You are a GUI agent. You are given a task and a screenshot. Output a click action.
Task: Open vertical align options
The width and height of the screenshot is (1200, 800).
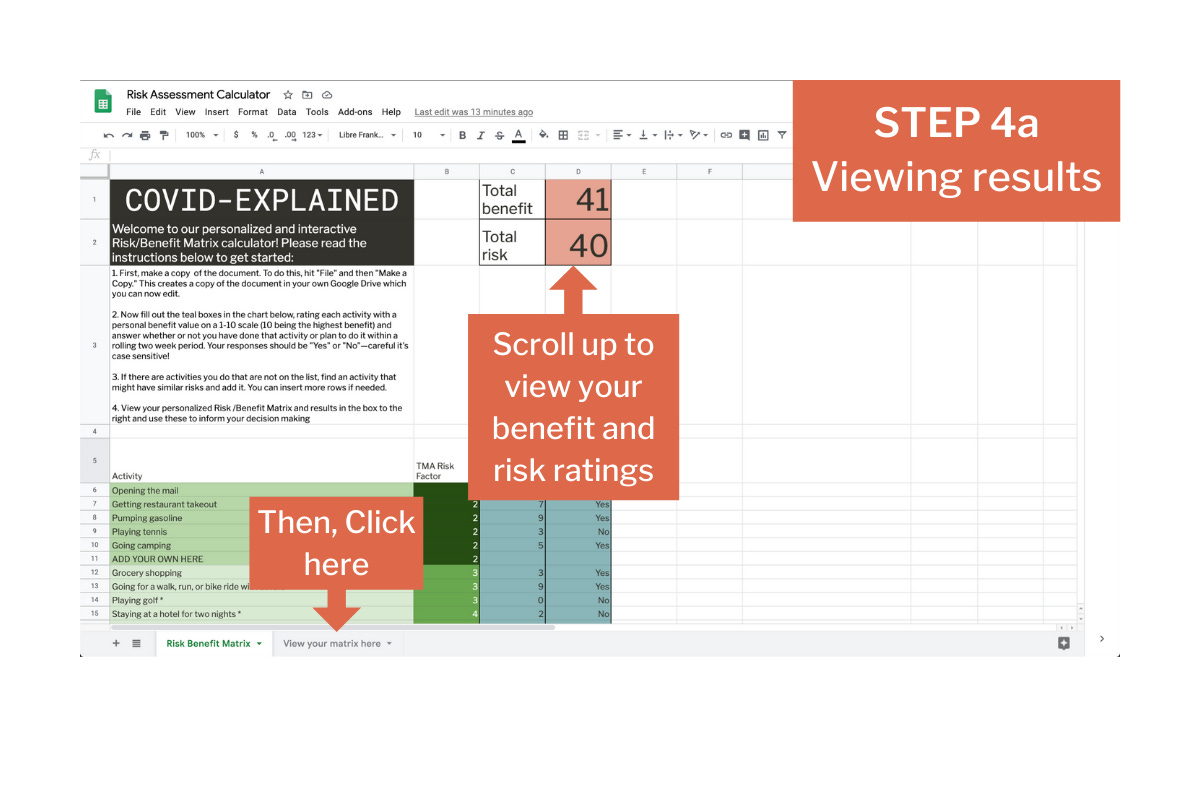pyautogui.click(x=648, y=135)
